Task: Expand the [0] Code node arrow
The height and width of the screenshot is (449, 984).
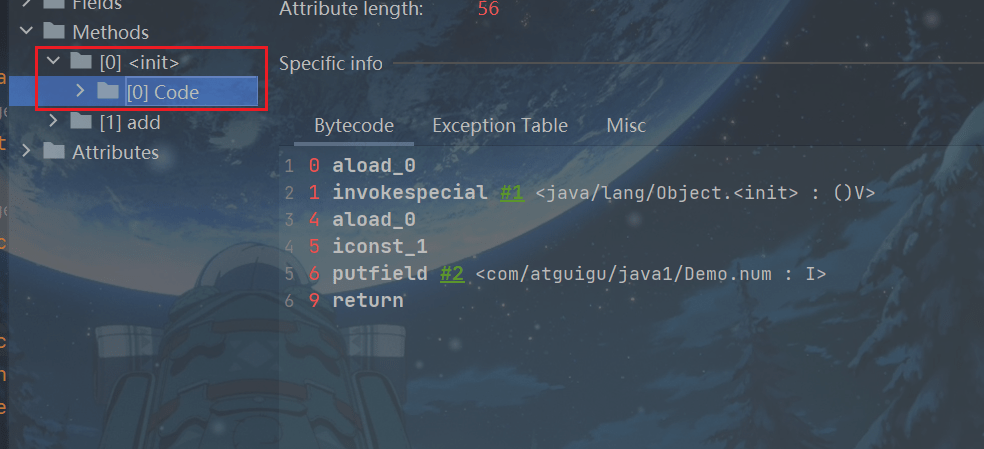Action: 80,92
